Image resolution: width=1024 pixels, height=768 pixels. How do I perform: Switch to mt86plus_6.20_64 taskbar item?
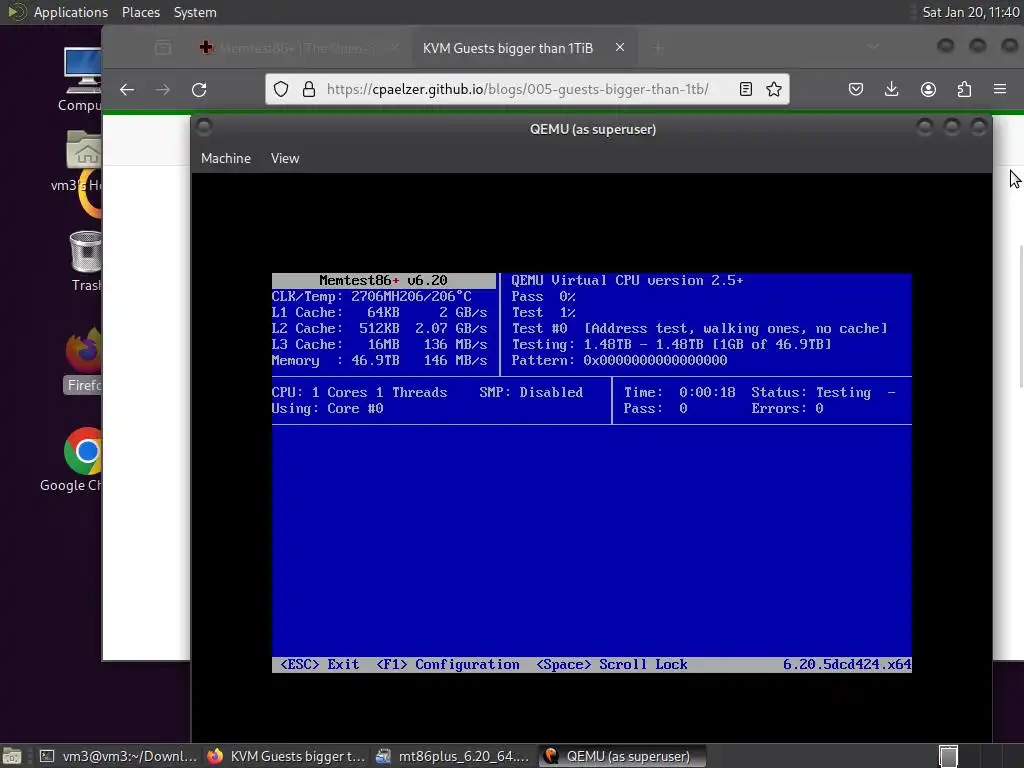(x=453, y=756)
